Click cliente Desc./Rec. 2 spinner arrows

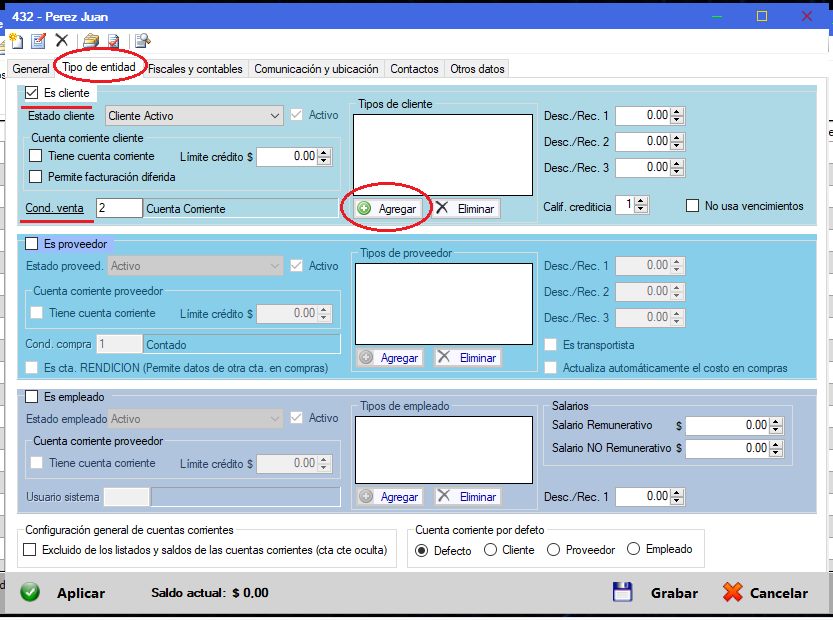pyautogui.click(x=677, y=141)
